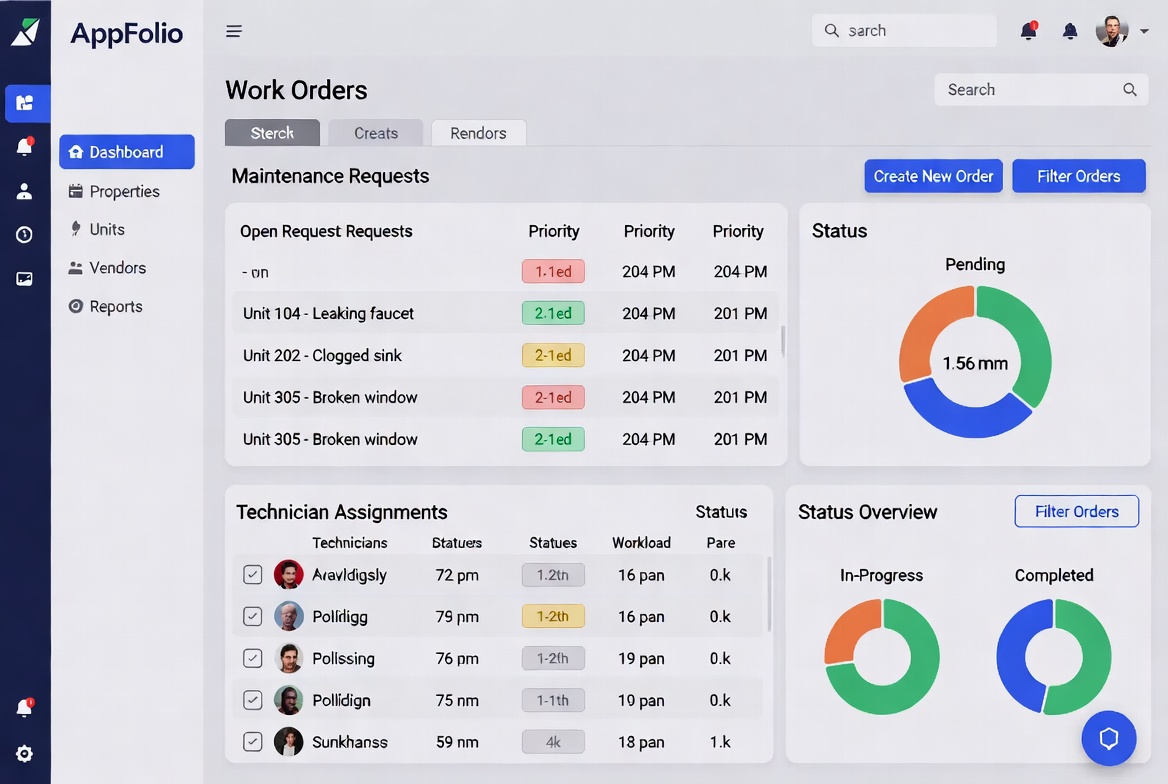Select the highlighted dashboard icon in dark rail

point(26,103)
